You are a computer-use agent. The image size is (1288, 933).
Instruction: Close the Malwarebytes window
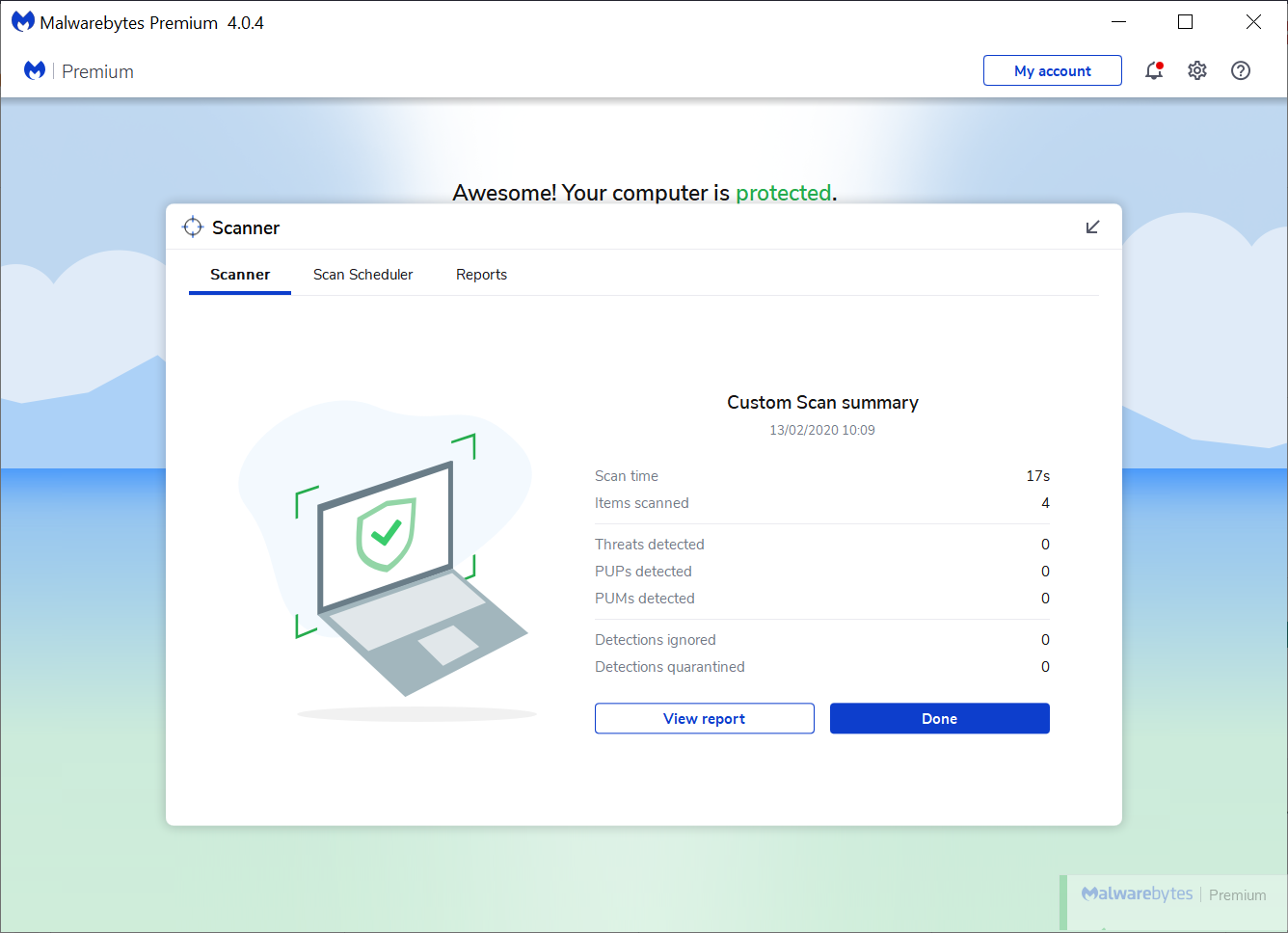pos(1253,21)
